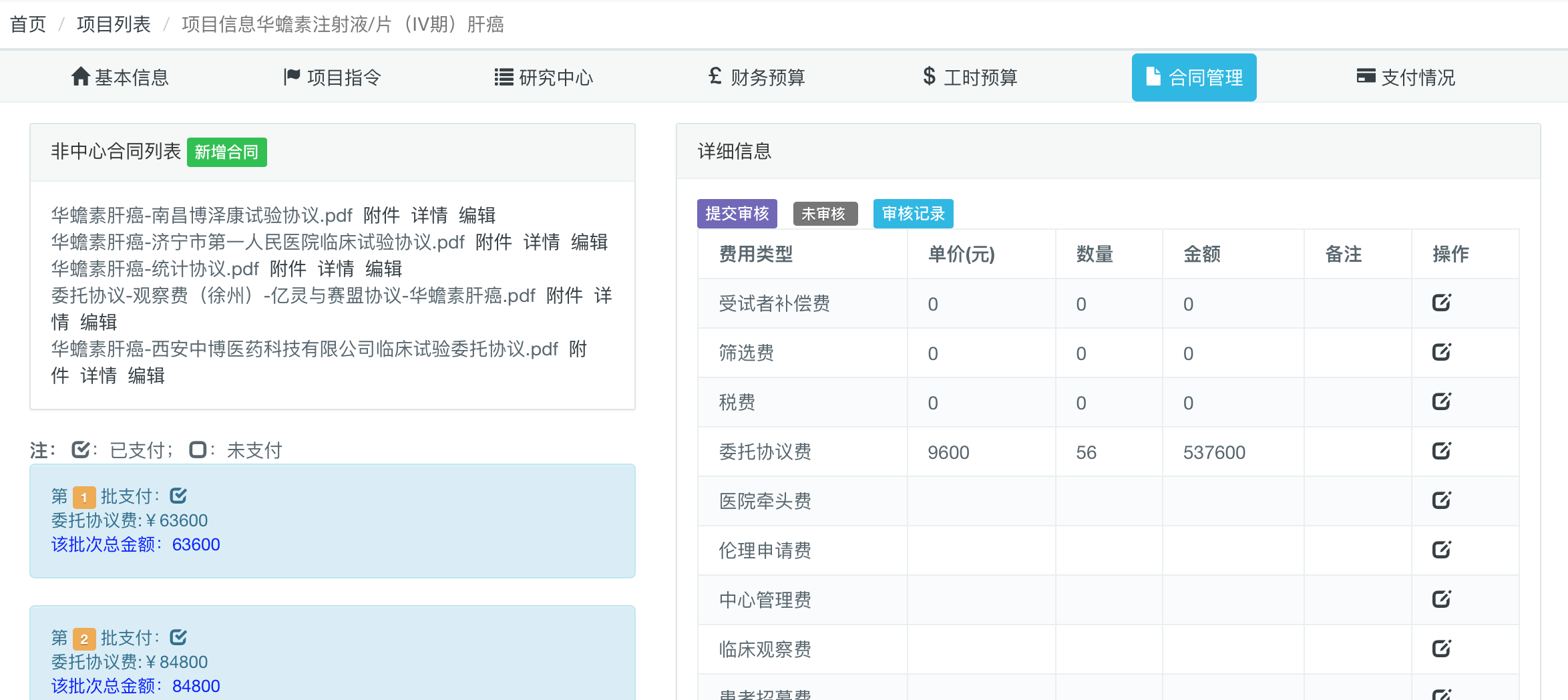Screen dimensions: 1568x700
Task: Click 编辑 for 南昌博泽康试验协议
Action: tap(477, 215)
